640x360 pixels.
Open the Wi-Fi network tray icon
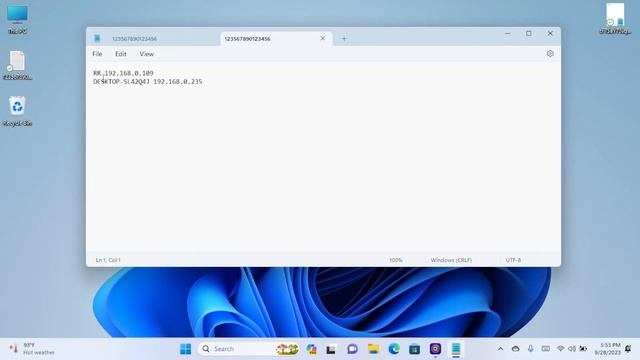561,349
